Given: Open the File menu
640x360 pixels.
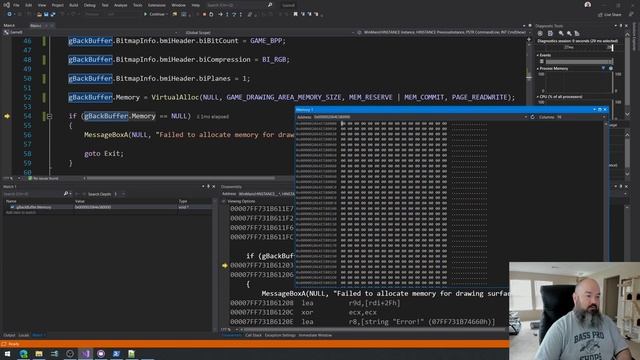Looking at the screenshot, I should coord(16,5).
